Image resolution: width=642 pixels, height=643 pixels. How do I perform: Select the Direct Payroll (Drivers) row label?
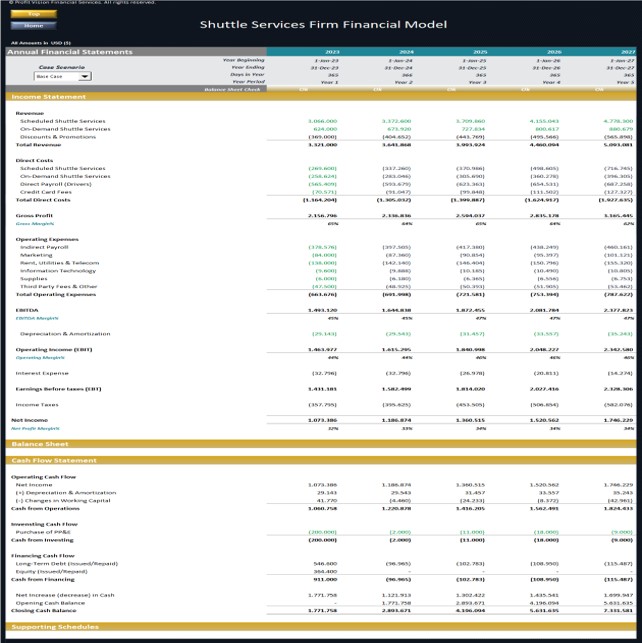click(56, 184)
